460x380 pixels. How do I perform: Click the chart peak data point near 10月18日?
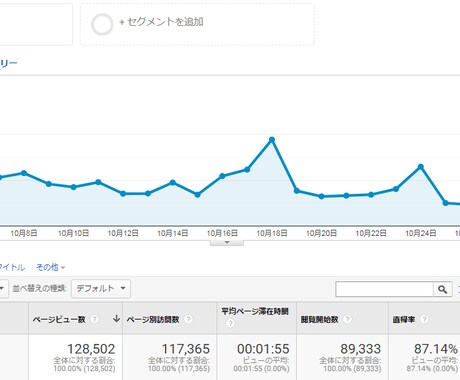pos(272,140)
